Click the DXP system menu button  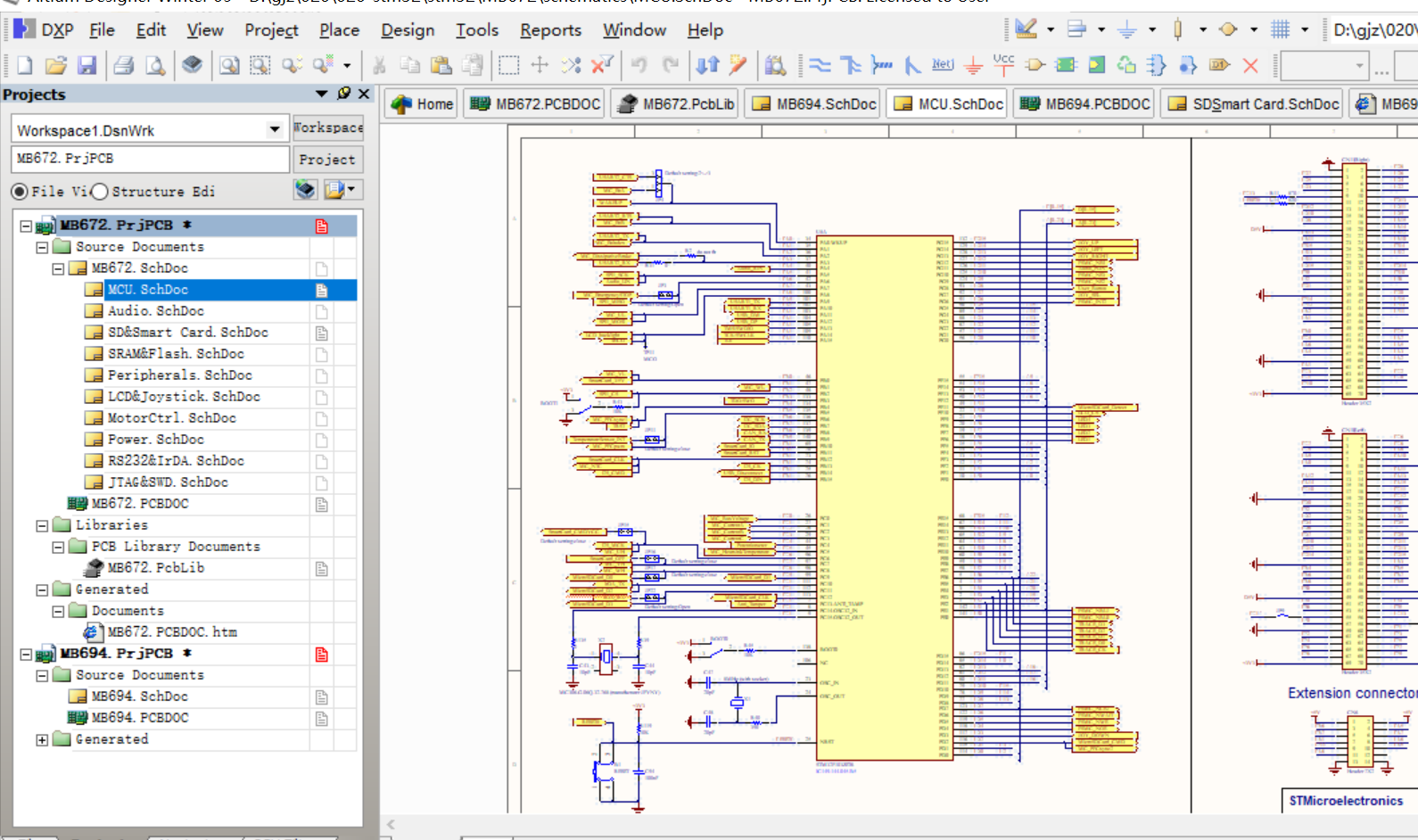pos(44,29)
